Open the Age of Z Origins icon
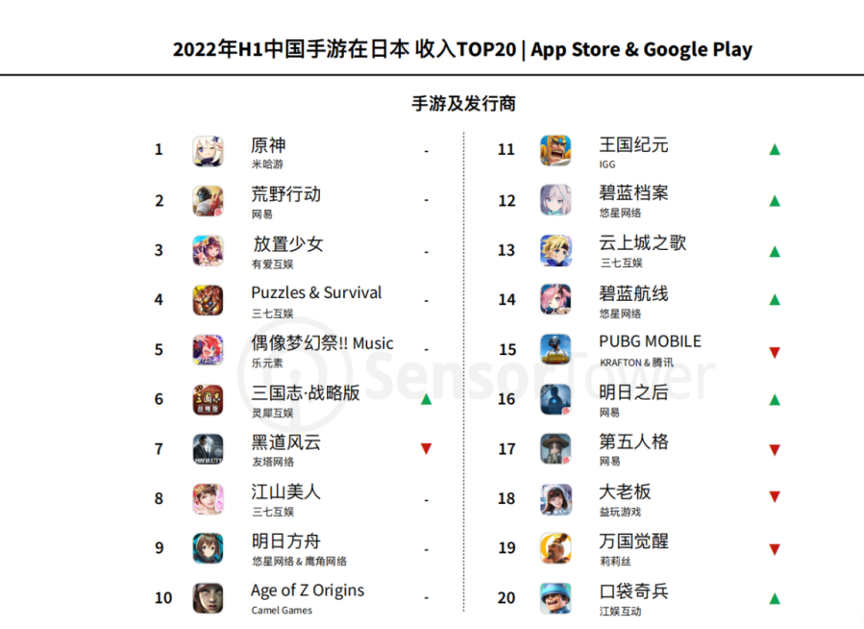 pyautogui.click(x=208, y=598)
